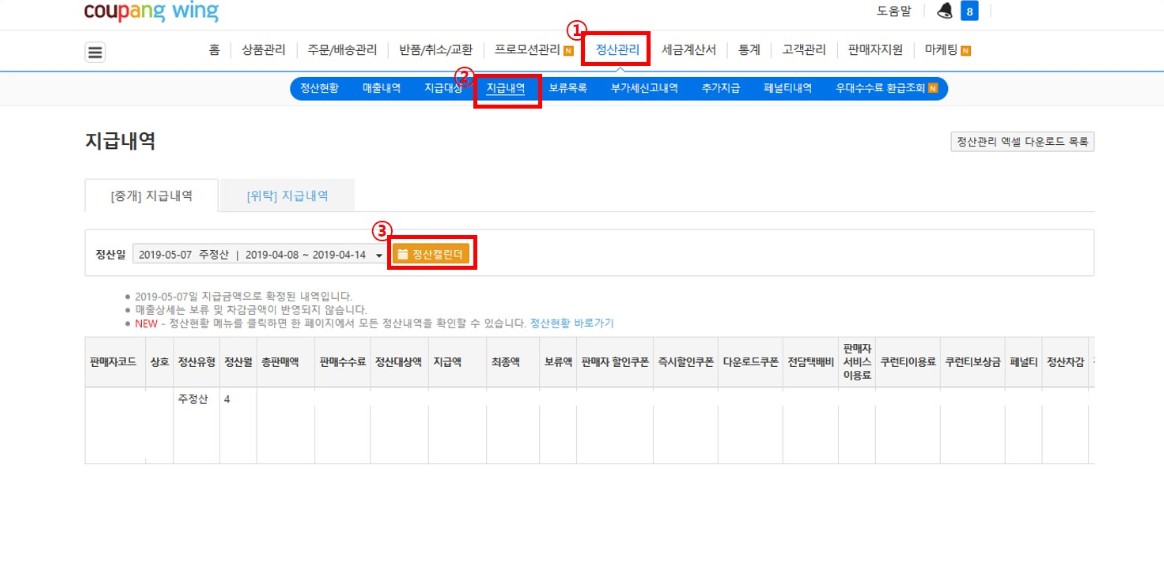1164x578 pixels.
Task: Open 도움말 help link
Action: pos(894,11)
